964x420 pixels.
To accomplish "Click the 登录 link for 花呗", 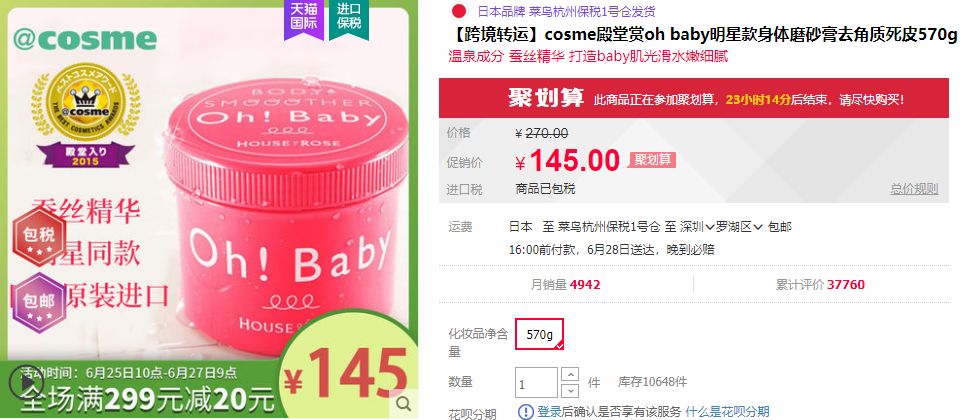I will point(548,411).
